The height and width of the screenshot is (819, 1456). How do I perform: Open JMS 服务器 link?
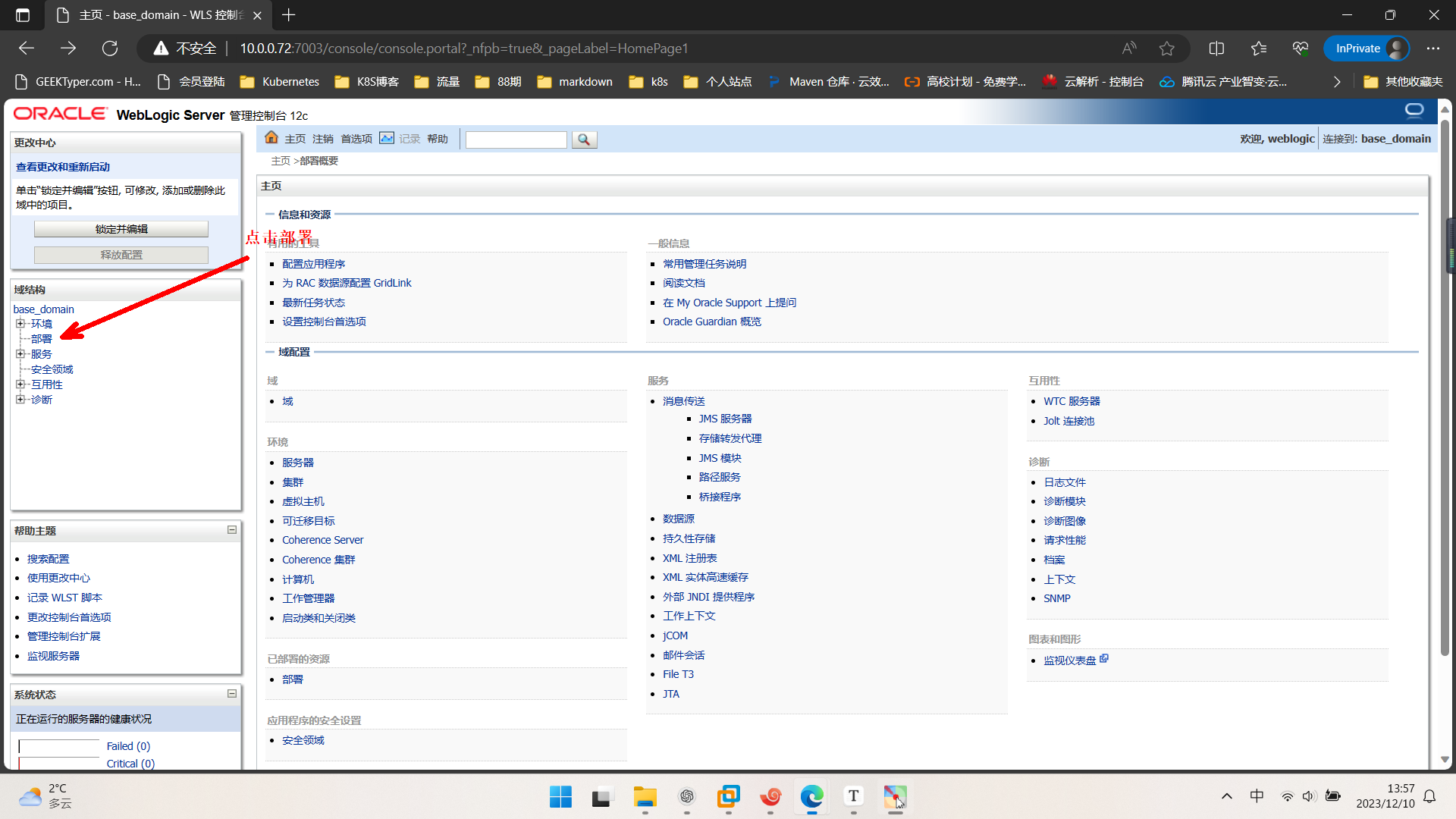[x=726, y=419]
